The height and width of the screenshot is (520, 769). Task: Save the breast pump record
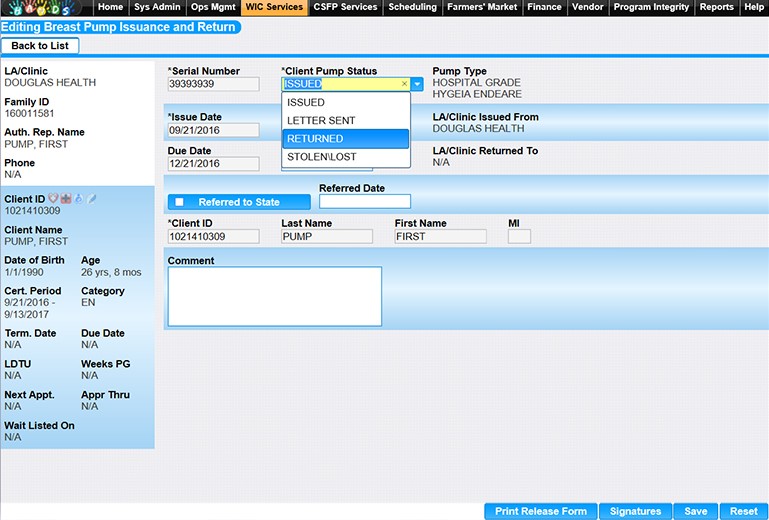click(x=695, y=511)
